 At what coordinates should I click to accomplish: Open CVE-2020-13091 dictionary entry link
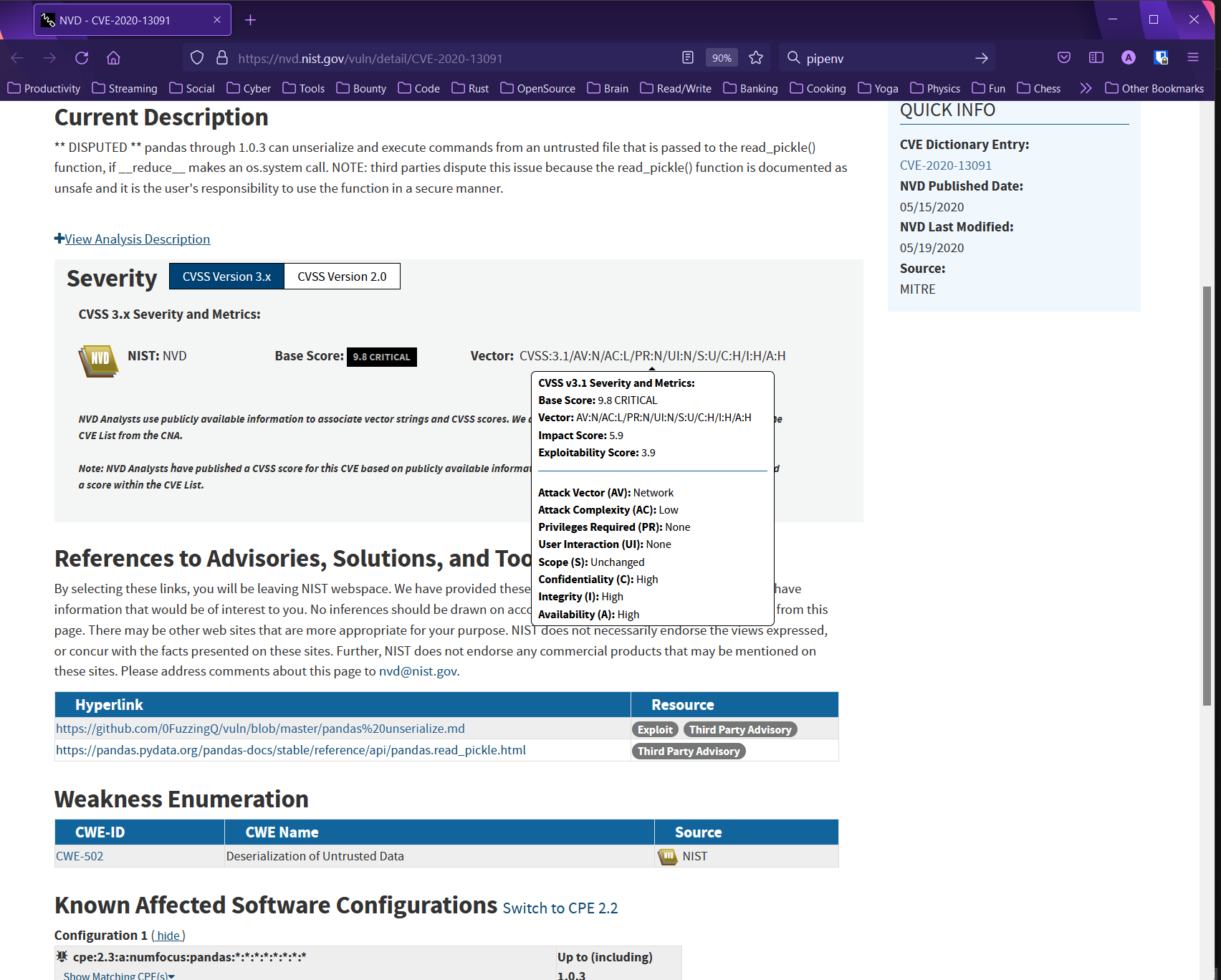coord(946,165)
